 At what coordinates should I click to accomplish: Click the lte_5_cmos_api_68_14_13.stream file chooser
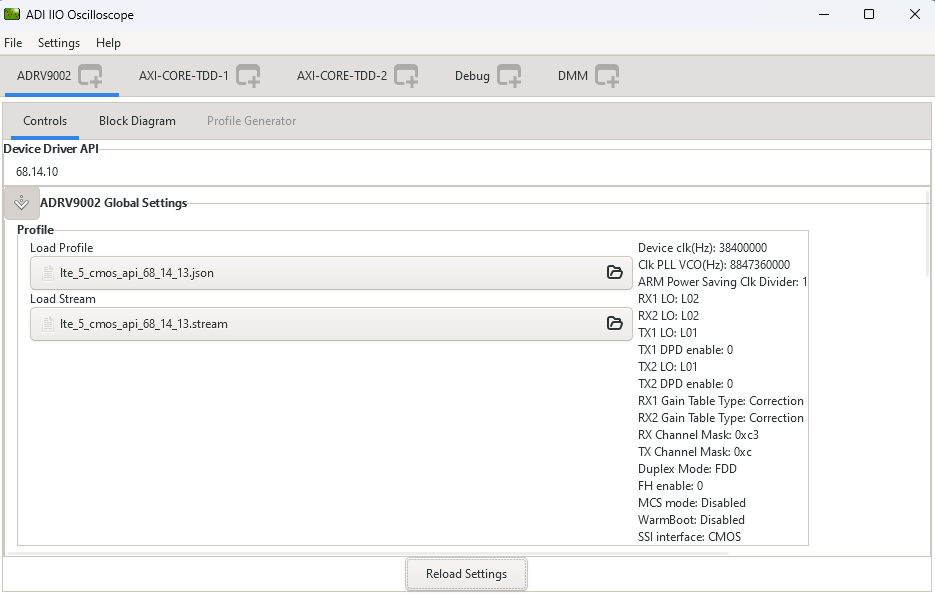point(331,324)
